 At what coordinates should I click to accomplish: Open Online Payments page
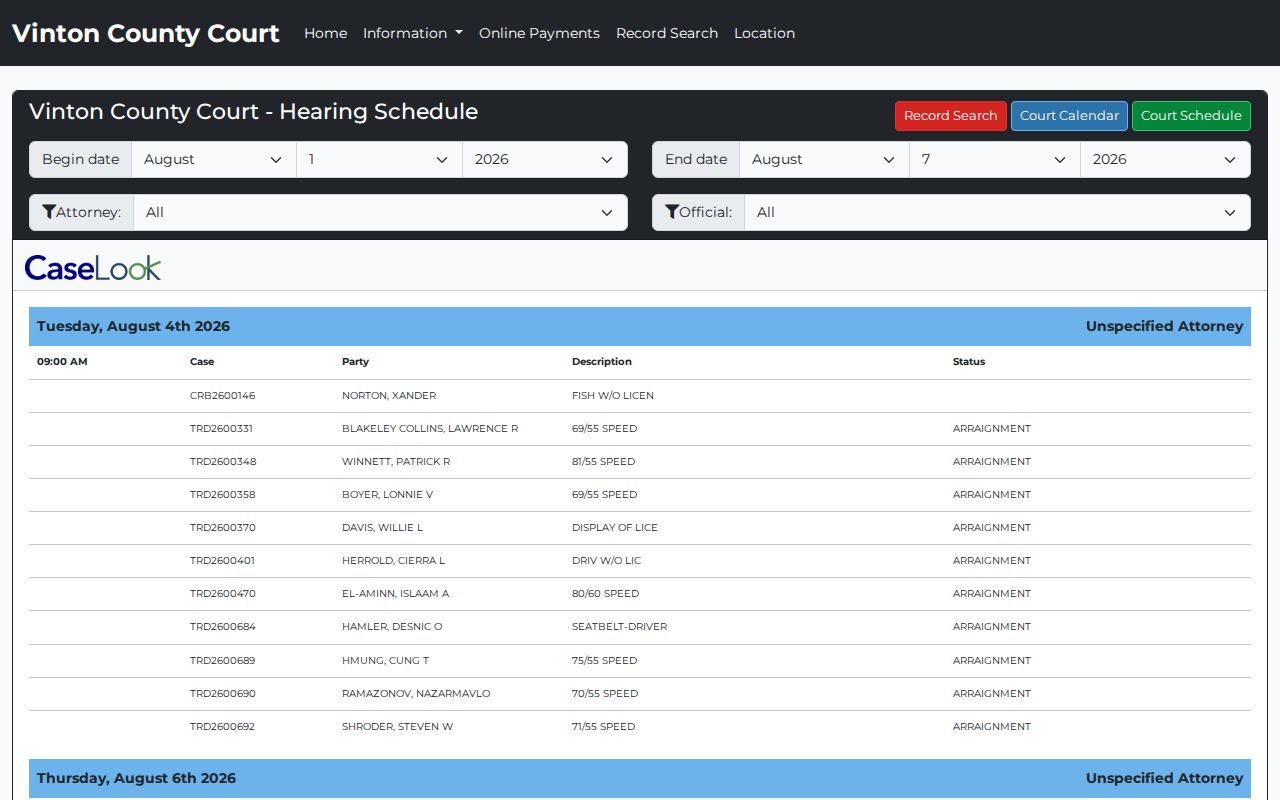click(x=539, y=33)
